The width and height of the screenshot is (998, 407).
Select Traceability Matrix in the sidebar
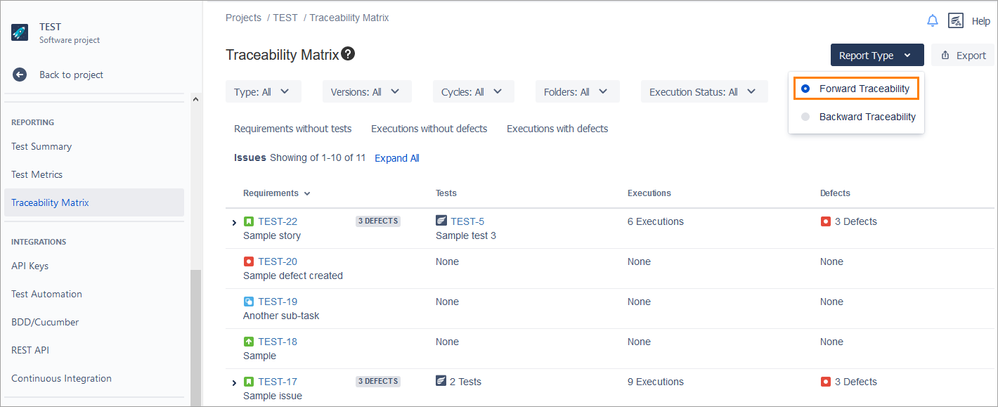(x=94, y=203)
